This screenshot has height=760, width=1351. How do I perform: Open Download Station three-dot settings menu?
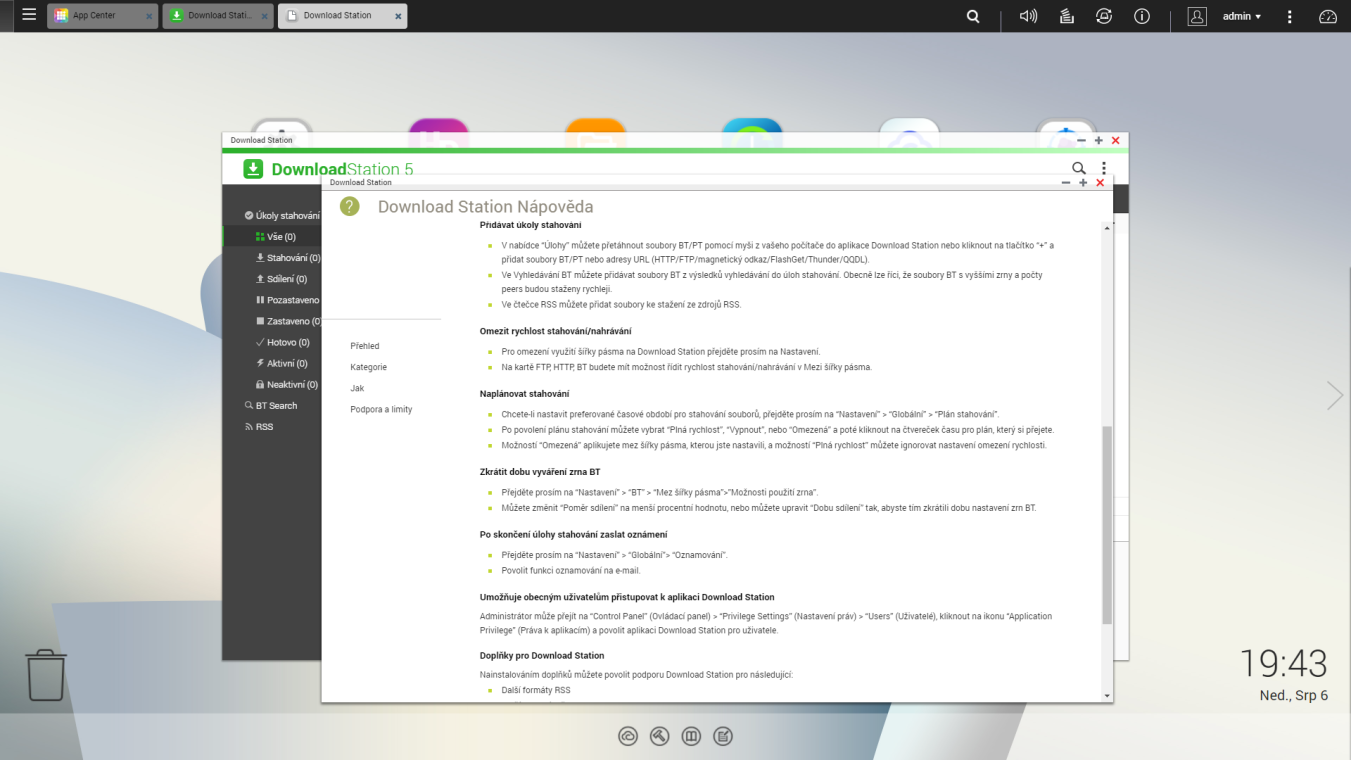coord(1104,168)
